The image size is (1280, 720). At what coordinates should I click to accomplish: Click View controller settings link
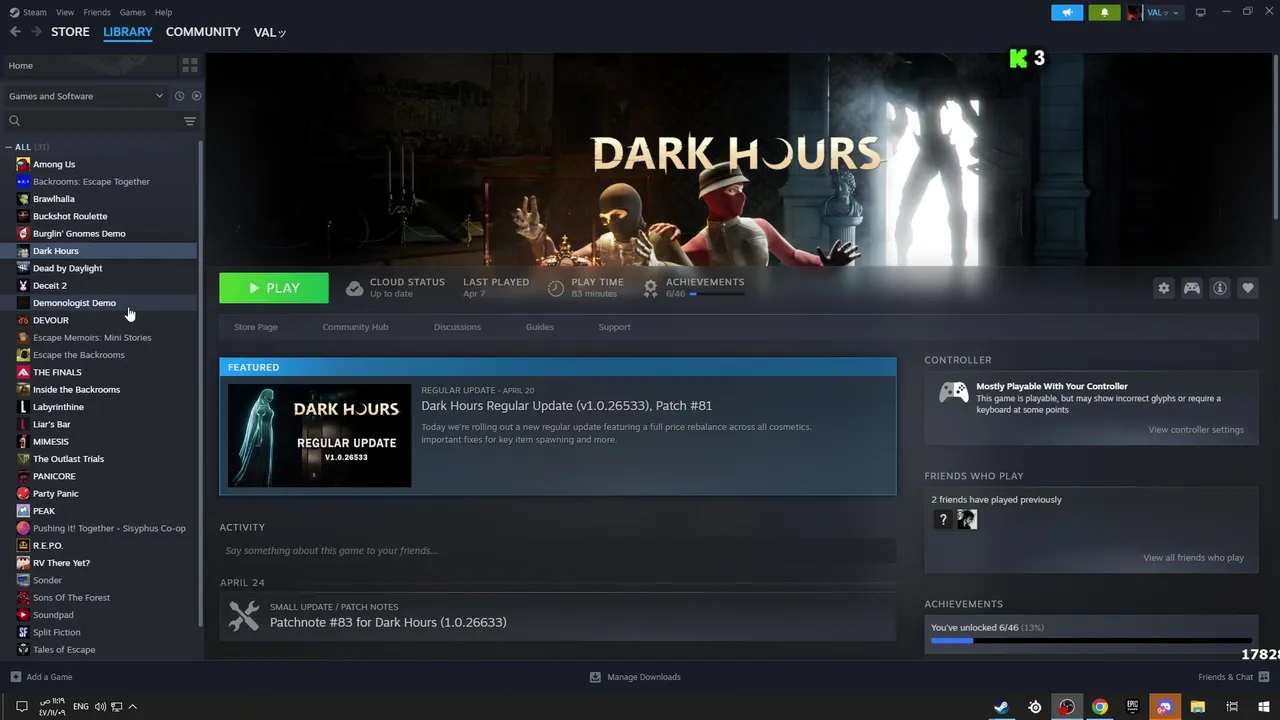[1196, 430]
